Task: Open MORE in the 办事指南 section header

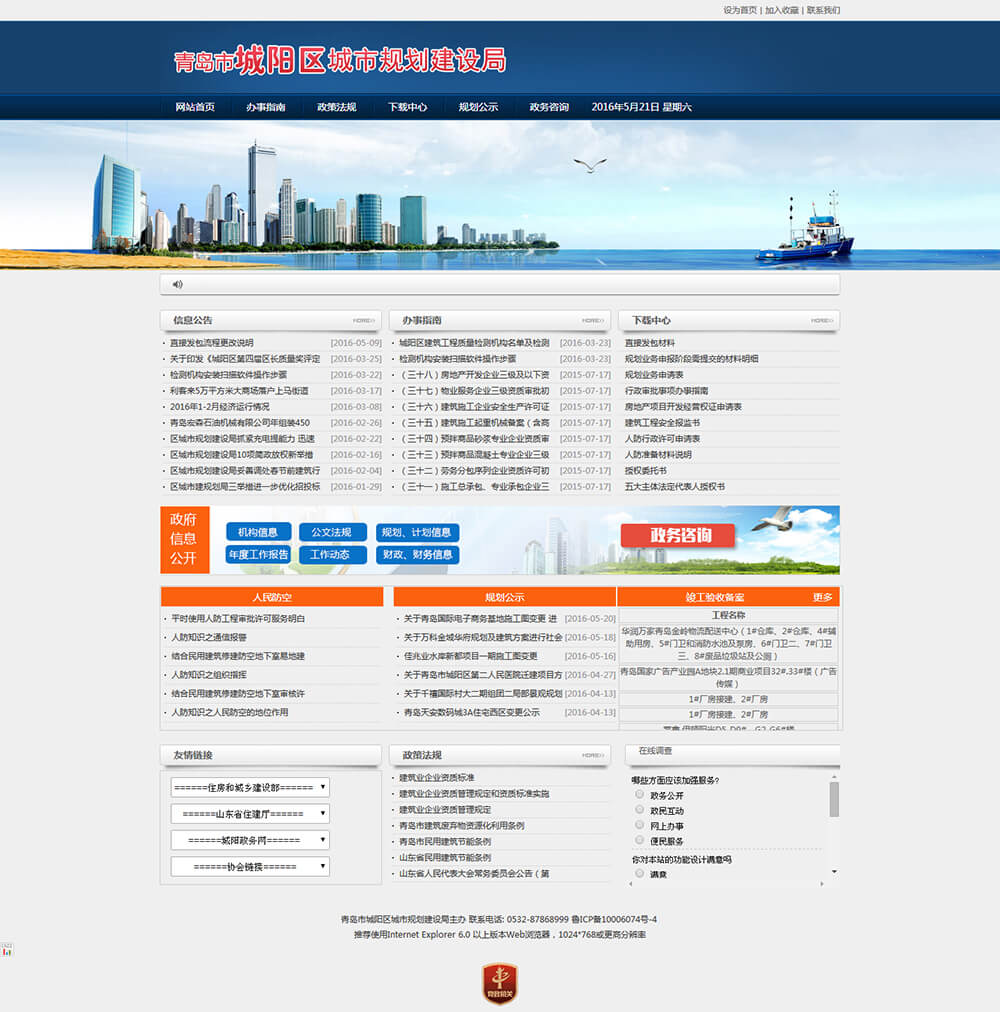Action: (x=592, y=321)
